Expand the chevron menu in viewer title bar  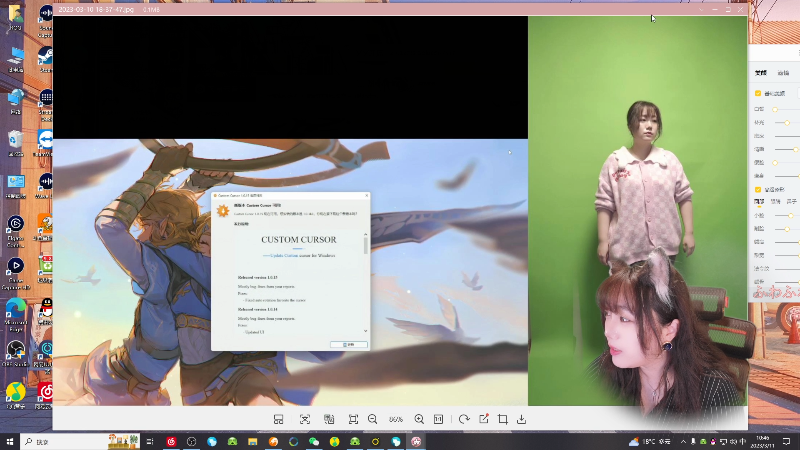[x=701, y=9]
